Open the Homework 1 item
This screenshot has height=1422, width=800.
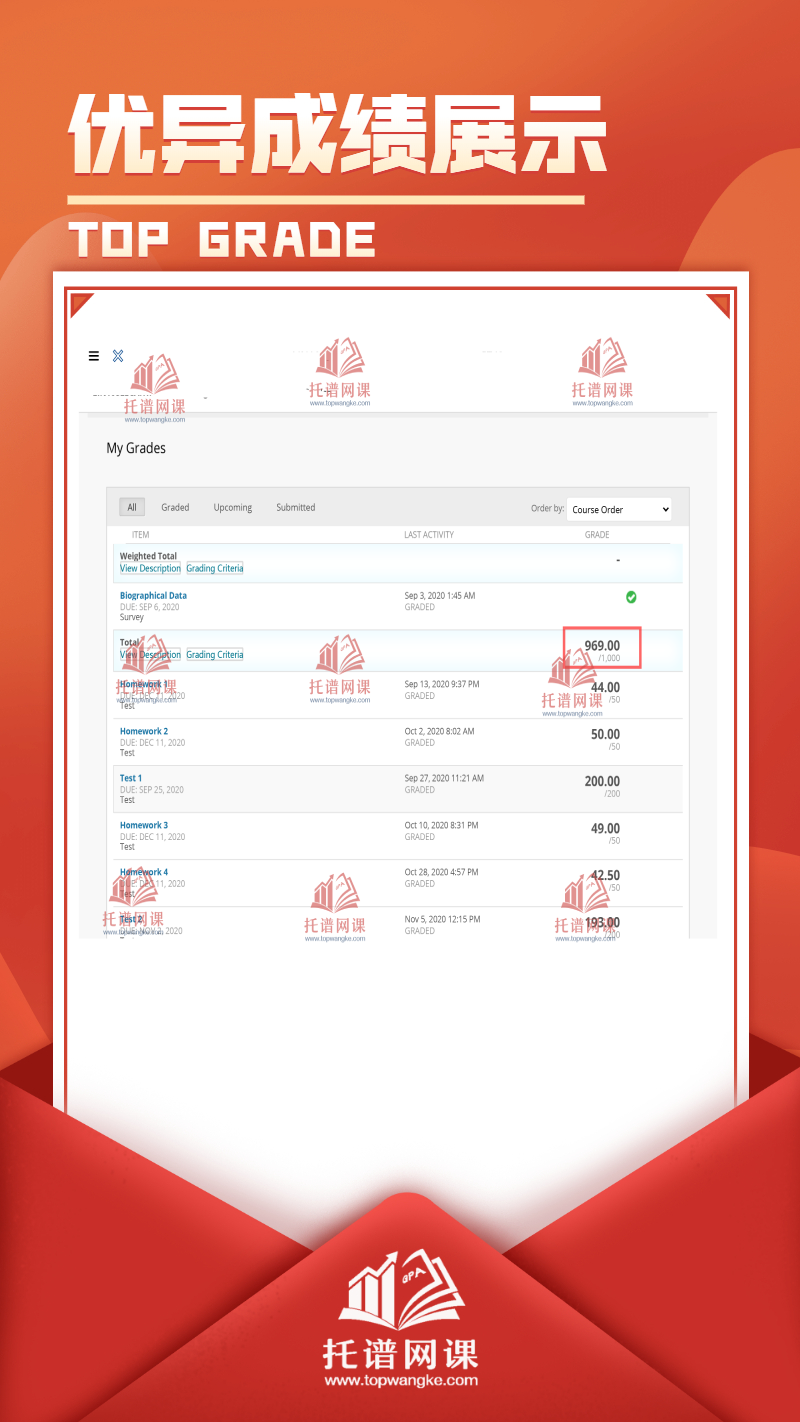(144, 684)
